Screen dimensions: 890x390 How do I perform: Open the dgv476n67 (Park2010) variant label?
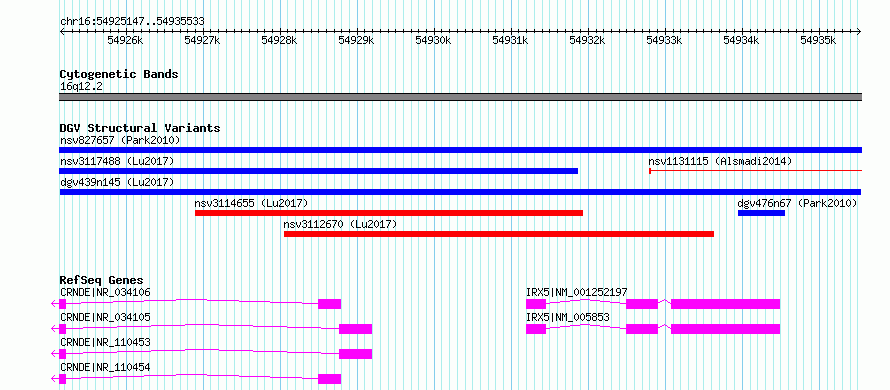pyautogui.click(x=797, y=203)
